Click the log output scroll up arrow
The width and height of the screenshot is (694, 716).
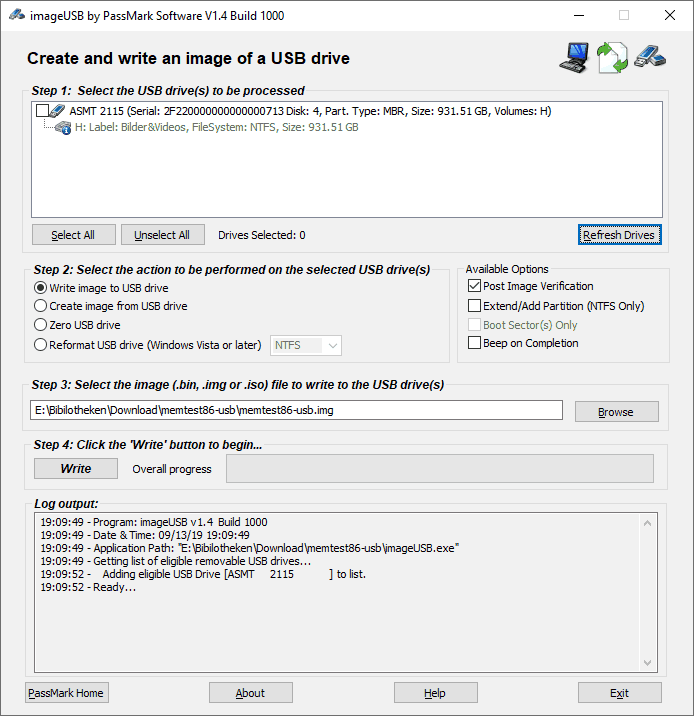click(647, 523)
